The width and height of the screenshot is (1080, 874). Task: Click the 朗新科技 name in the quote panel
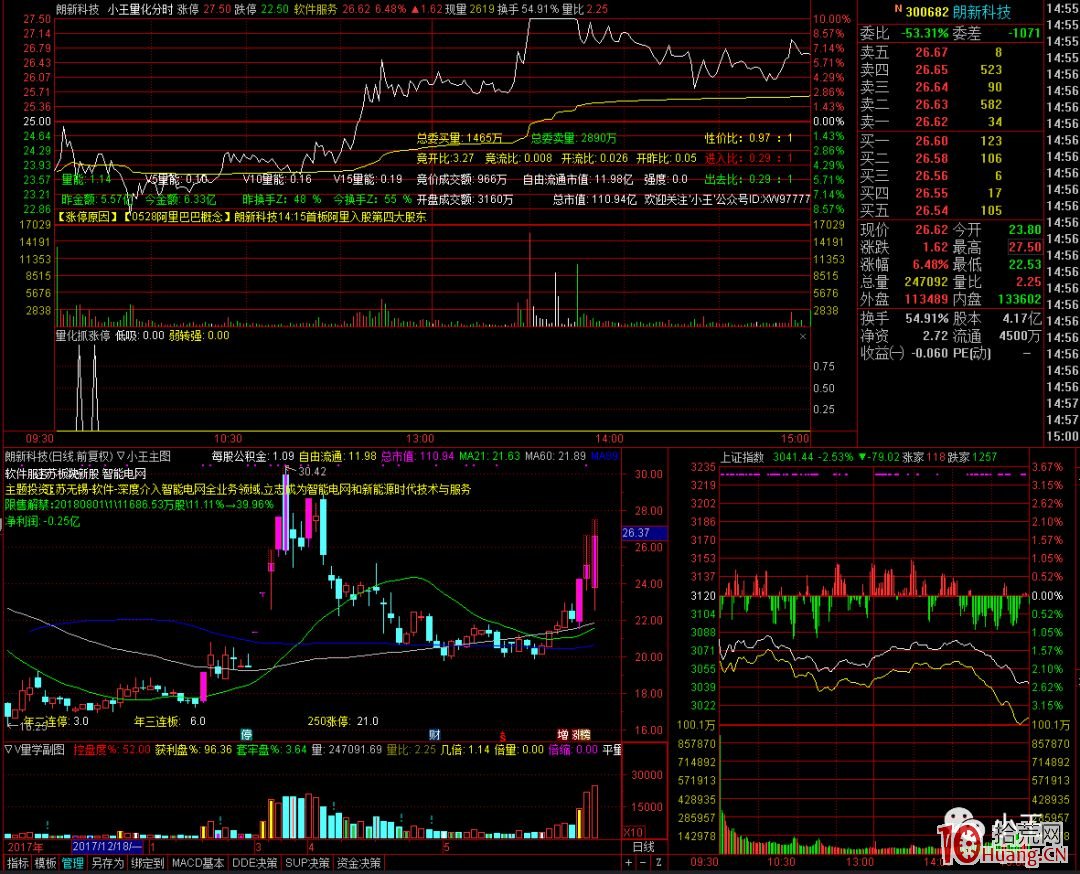pyautogui.click(x=982, y=12)
